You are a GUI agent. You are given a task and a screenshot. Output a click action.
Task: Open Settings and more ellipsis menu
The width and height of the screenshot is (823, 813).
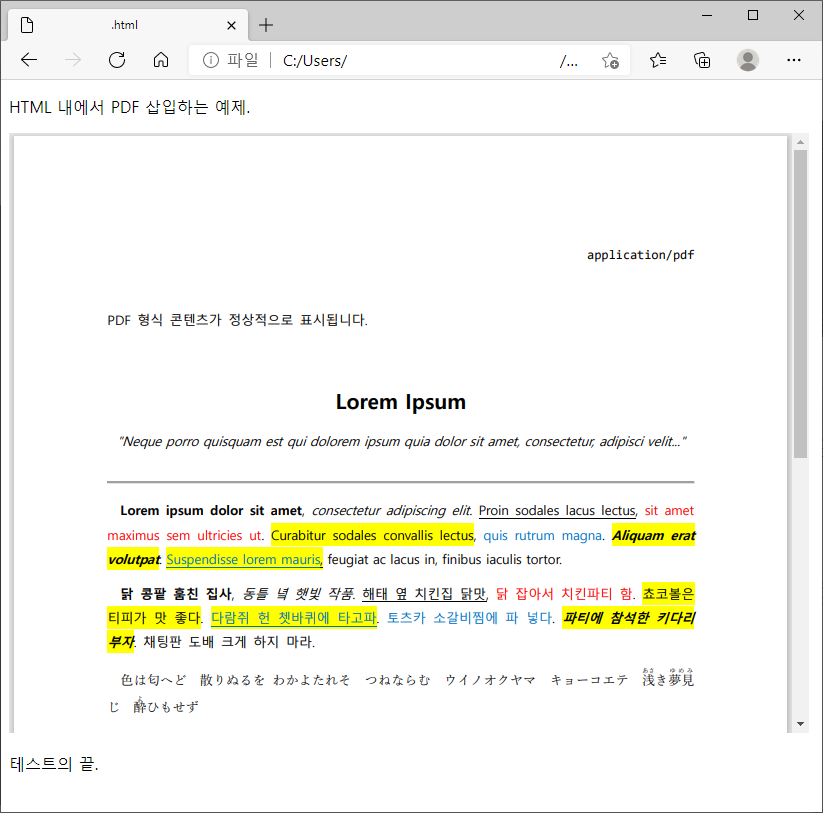pos(794,60)
